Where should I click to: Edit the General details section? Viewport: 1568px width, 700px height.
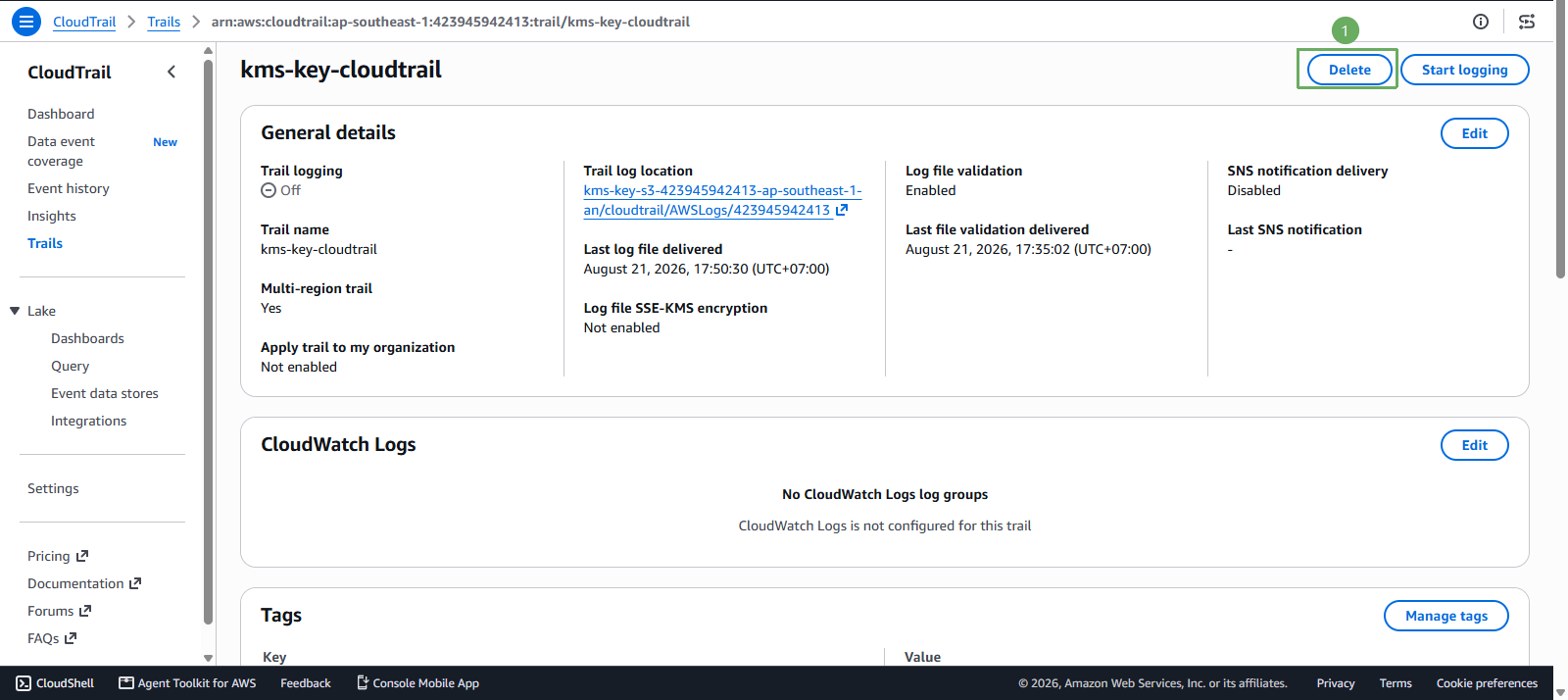(x=1474, y=133)
